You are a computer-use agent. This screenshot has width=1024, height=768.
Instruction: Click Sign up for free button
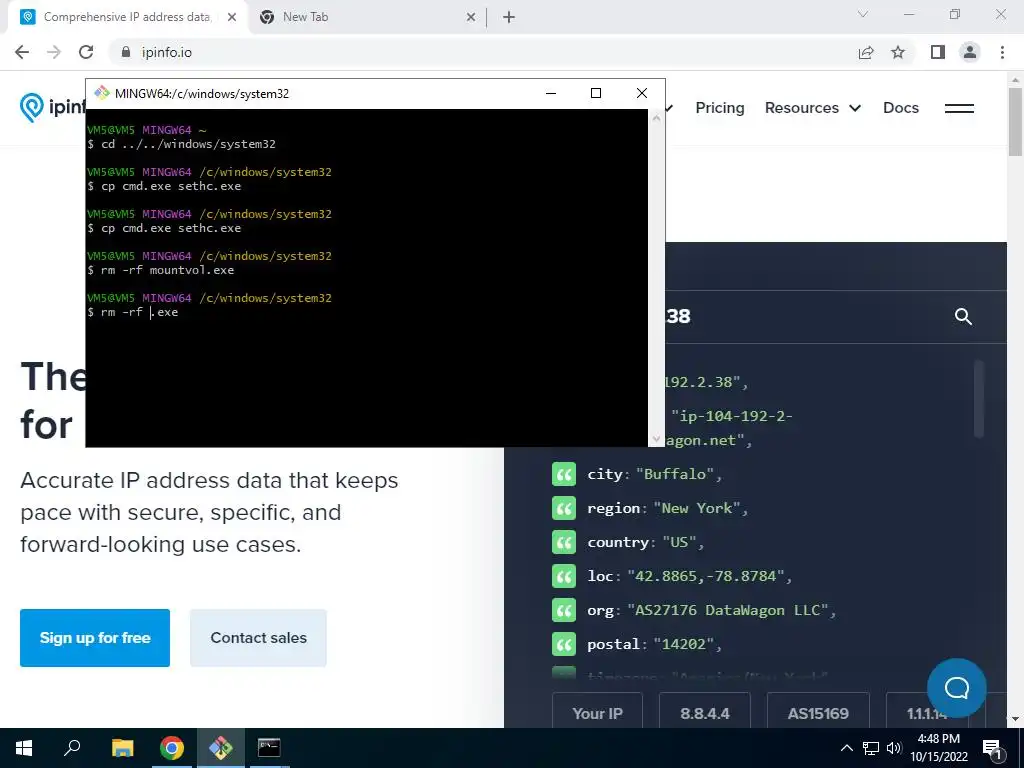coord(95,638)
